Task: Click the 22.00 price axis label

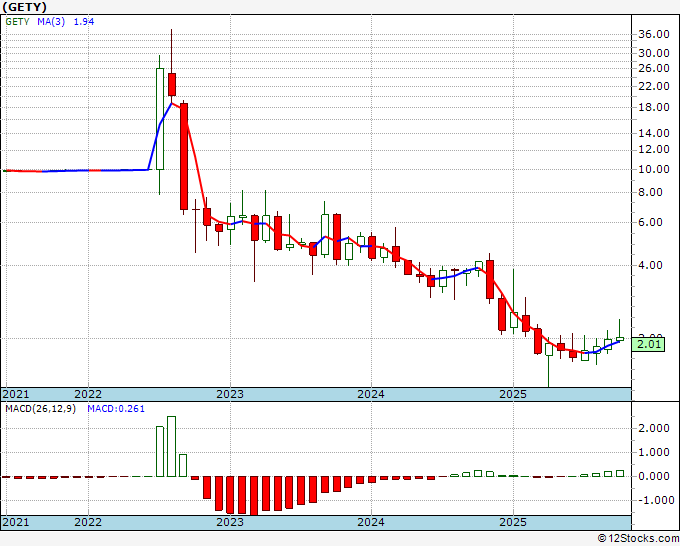Action: point(654,86)
